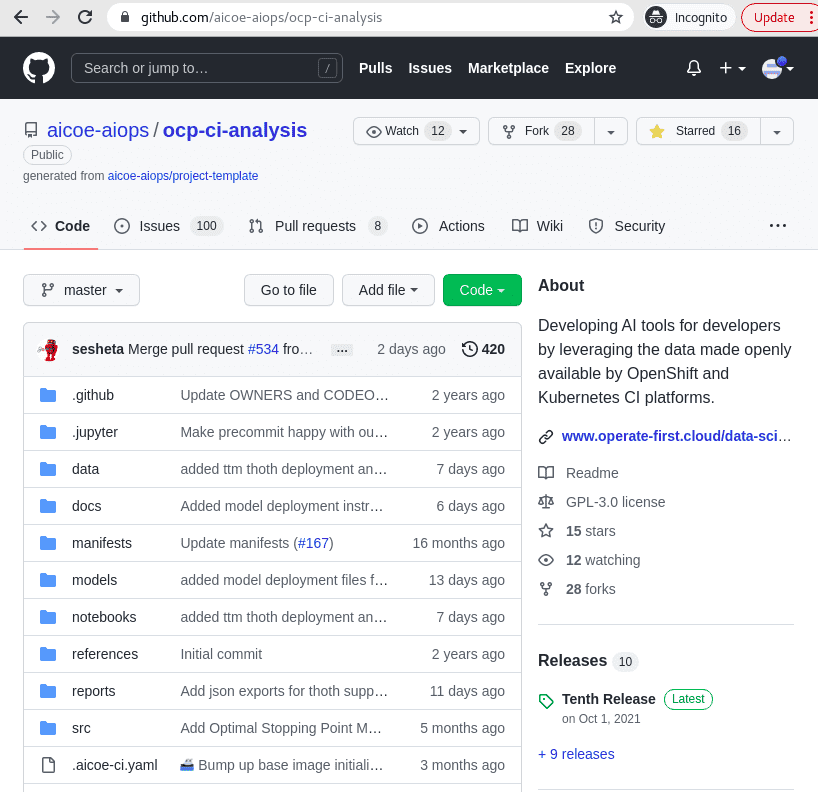
Task: Switch to the Actions tab
Action: (x=448, y=226)
